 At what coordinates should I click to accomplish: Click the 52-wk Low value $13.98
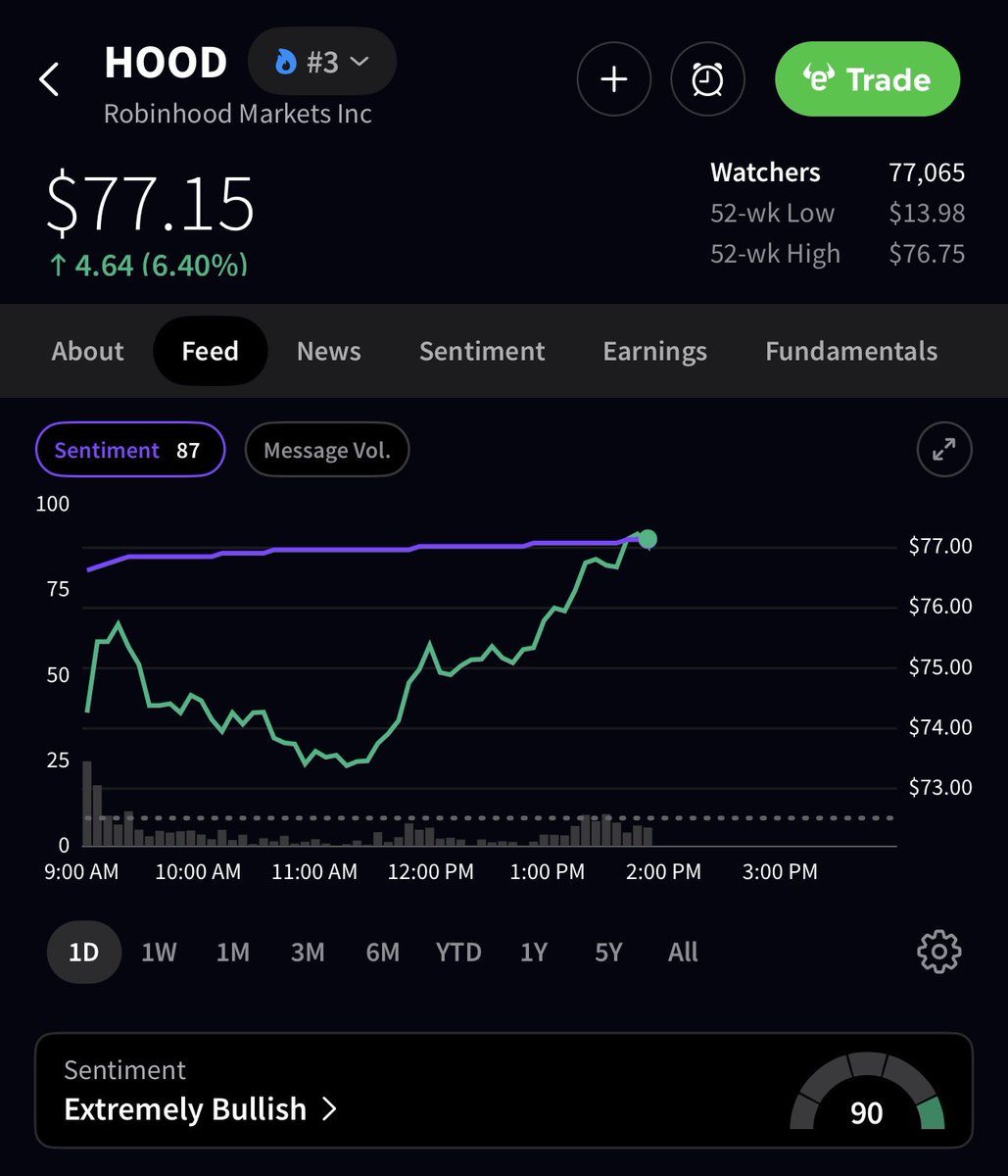pyautogui.click(x=927, y=213)
